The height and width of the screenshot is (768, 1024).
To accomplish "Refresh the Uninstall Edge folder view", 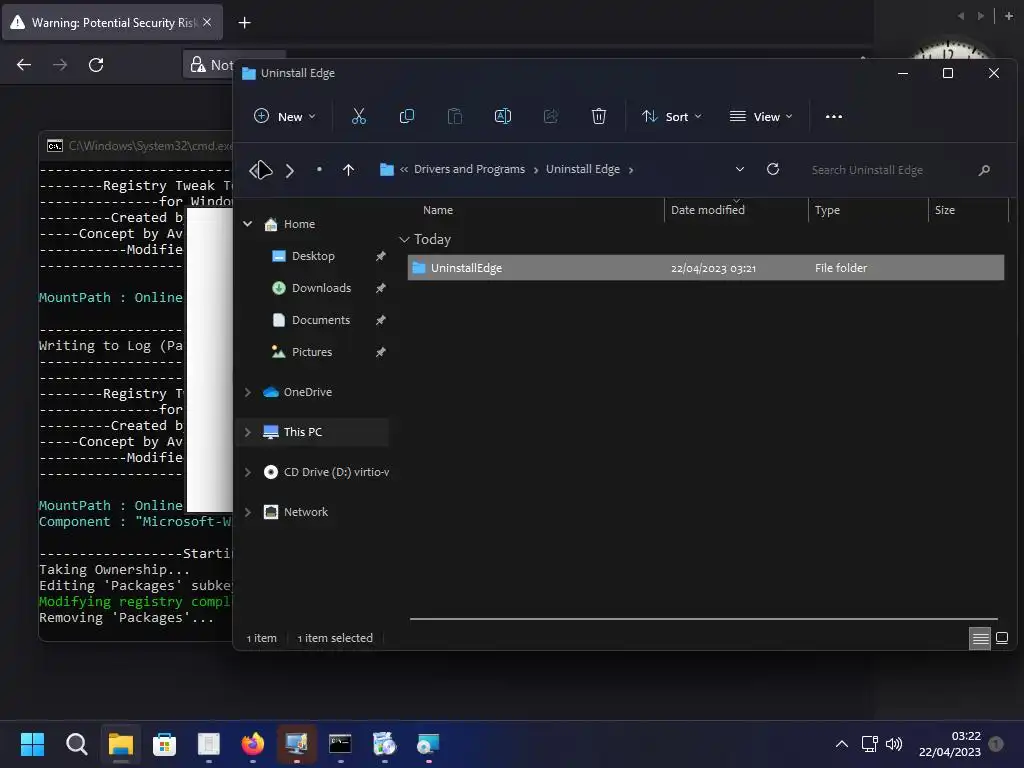I will [773, 169].
